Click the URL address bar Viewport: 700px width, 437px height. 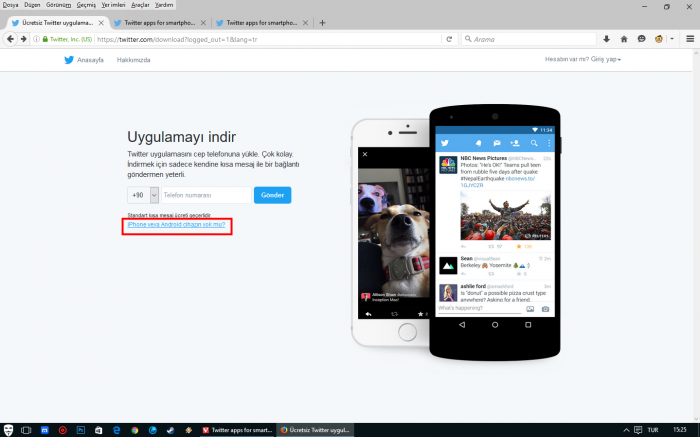[268, 39]
